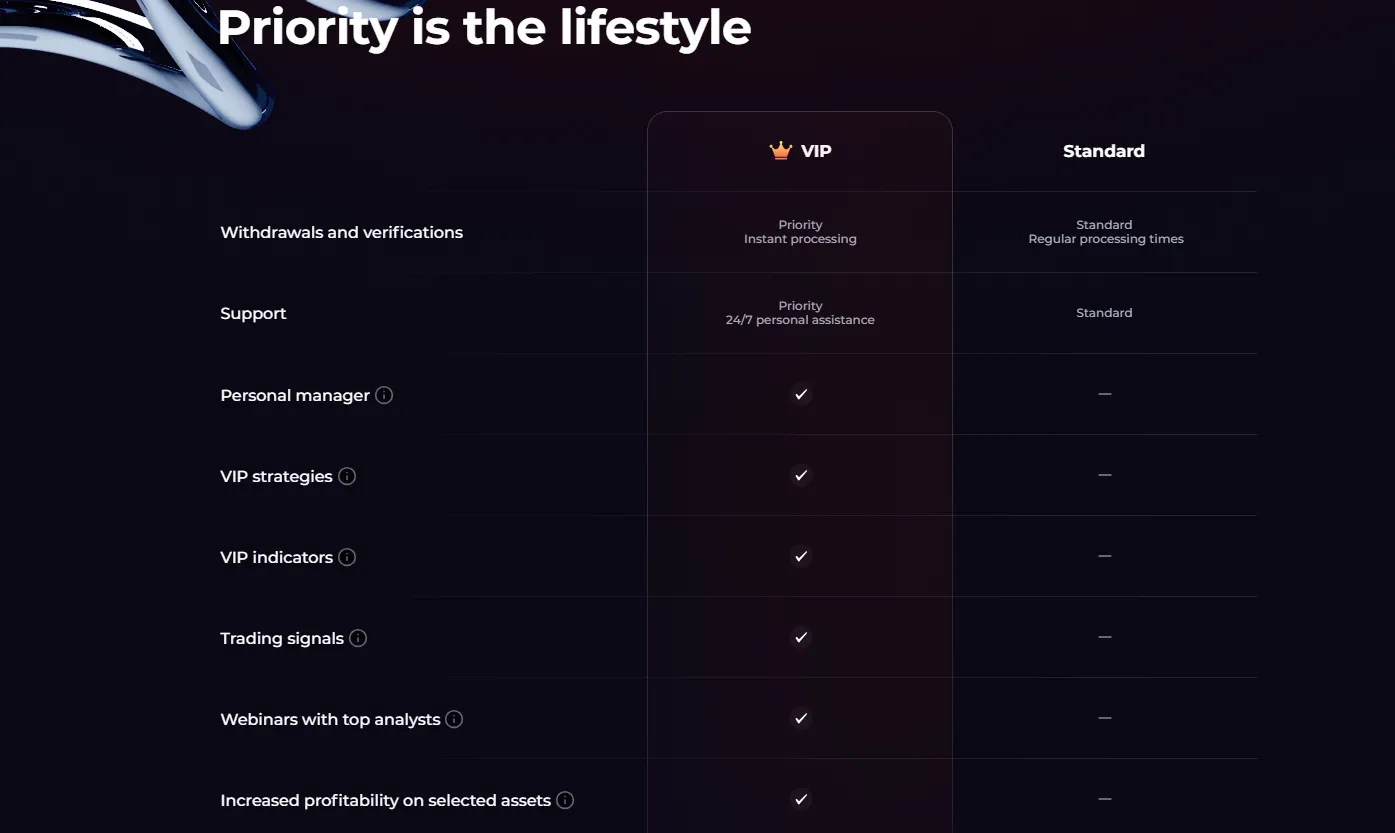Click the VIP crown icon

tap(780, 151)
